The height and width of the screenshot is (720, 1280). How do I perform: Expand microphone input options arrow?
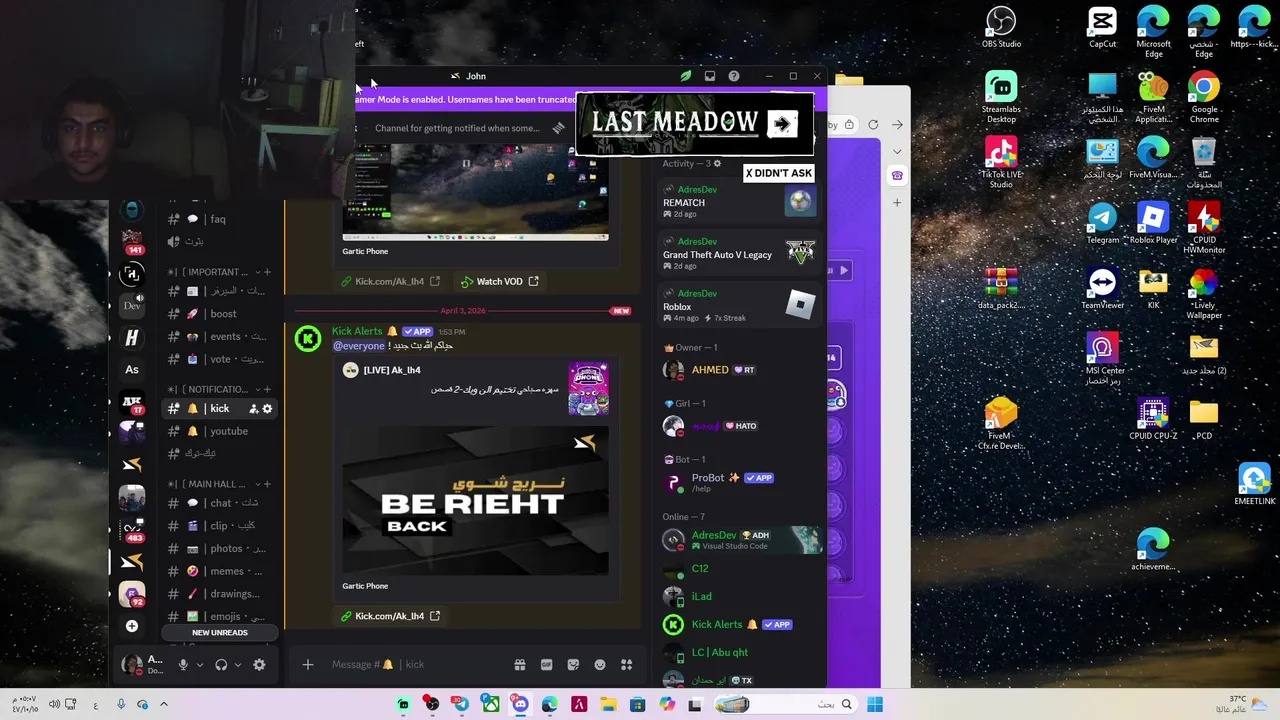coord(200,665)
